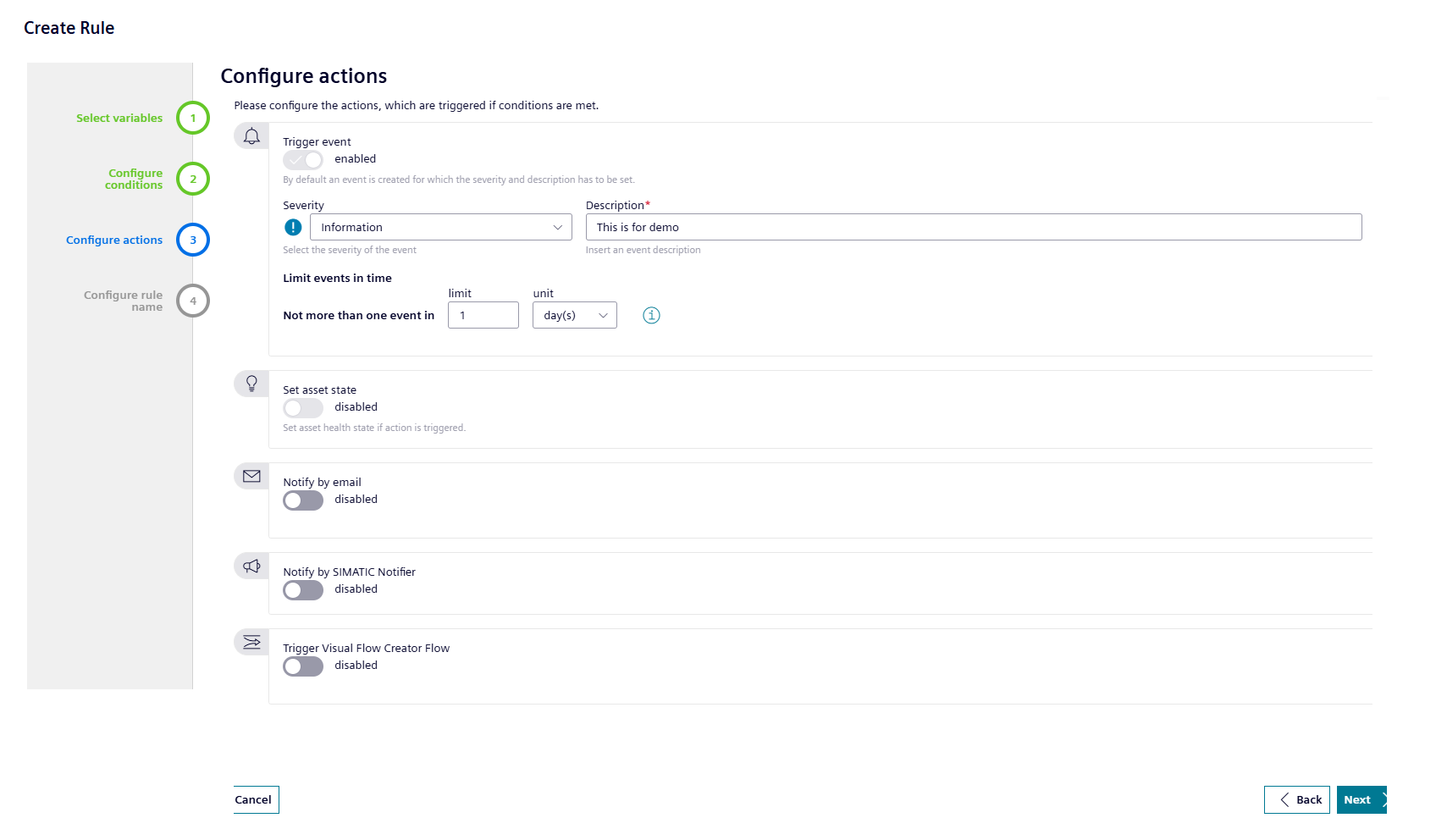Viewport: 1436px width, 840px height.
Task: Click the Description field containing 'This is for demo'
Action: pyautogui.click(x=973, y=227)
